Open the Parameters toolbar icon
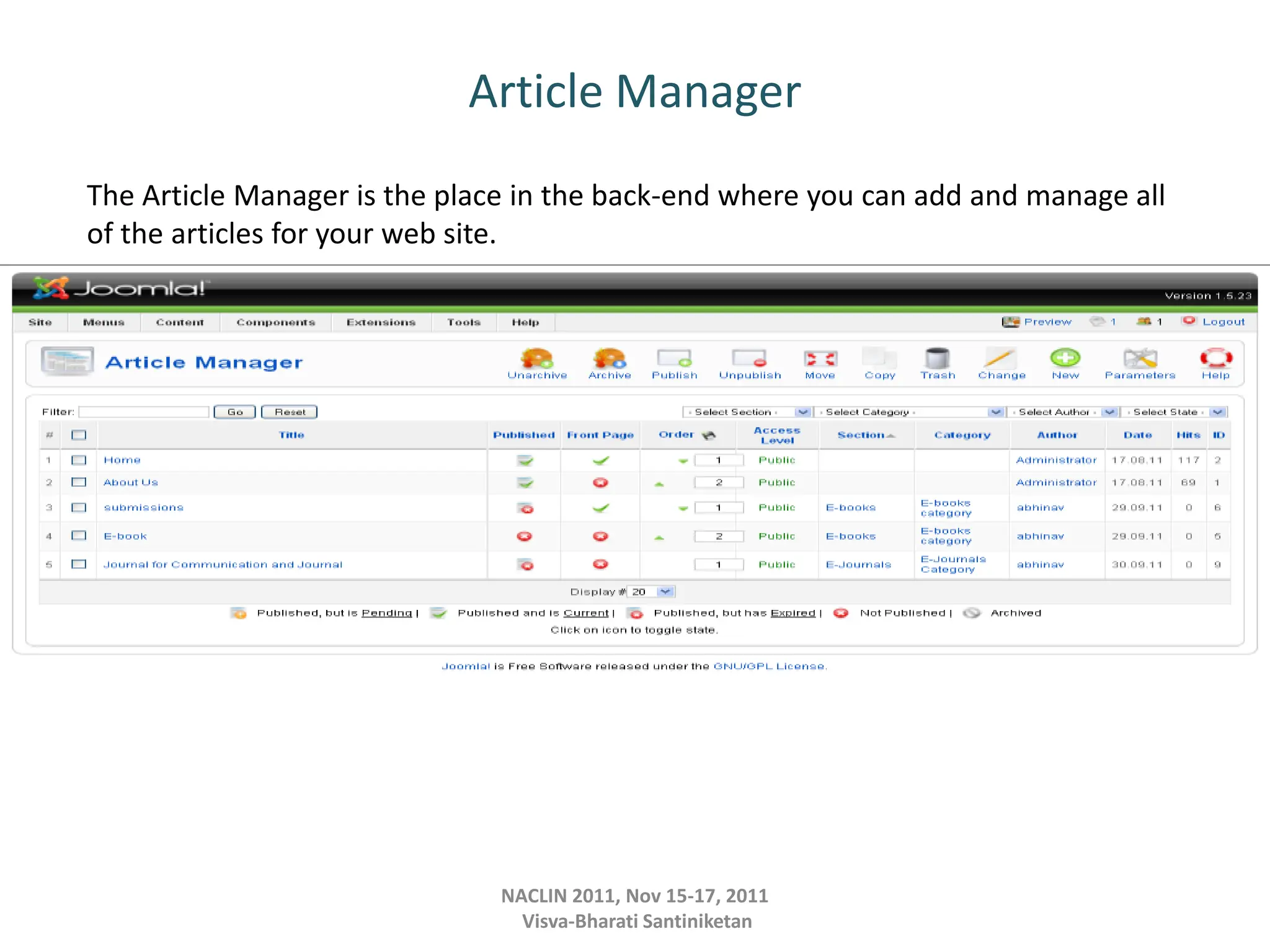1270x952 pixels. tap(1140, 364)
